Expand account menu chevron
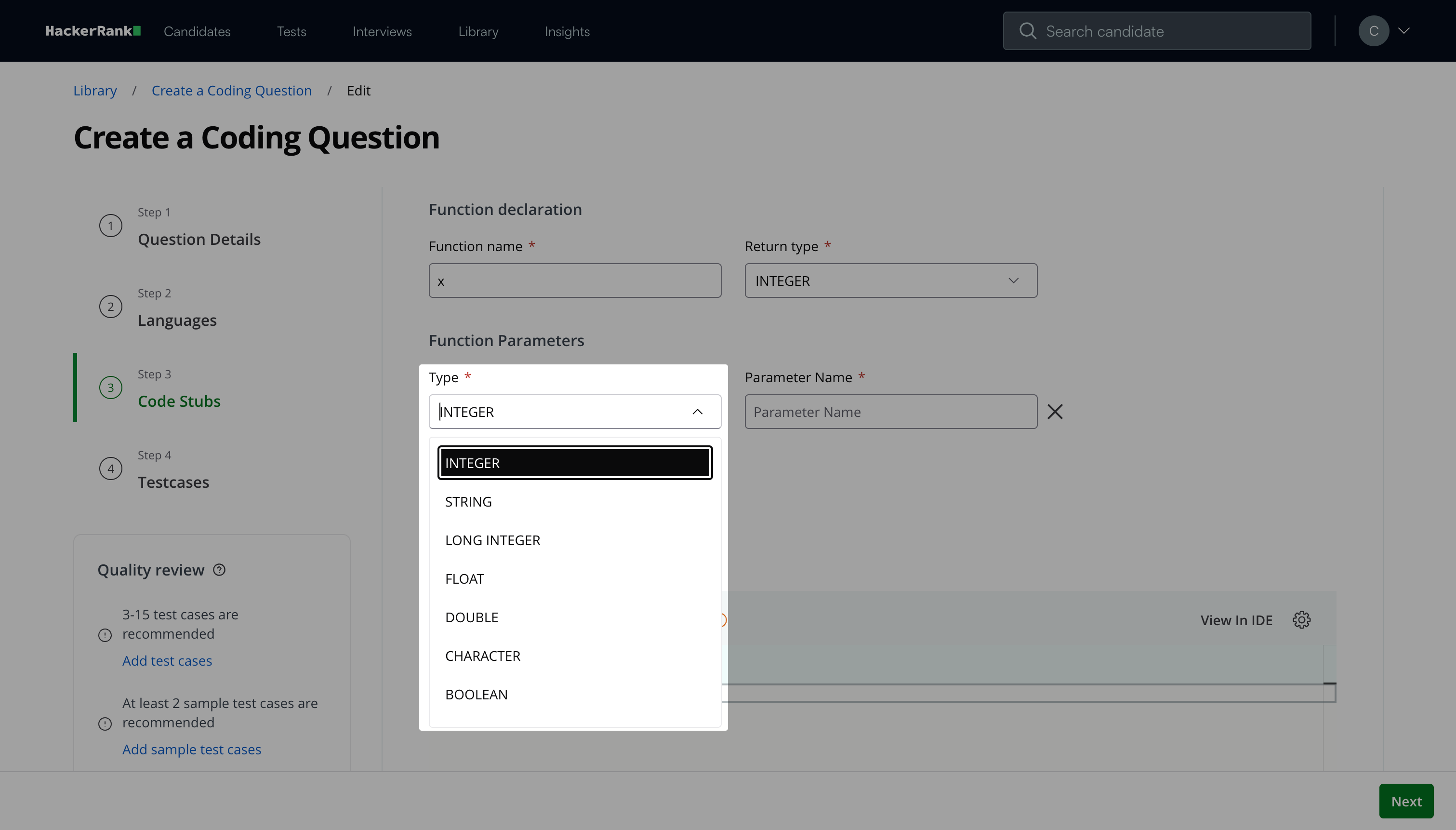This screenshot has height=830, width=1456. (x=1404, y=31)
